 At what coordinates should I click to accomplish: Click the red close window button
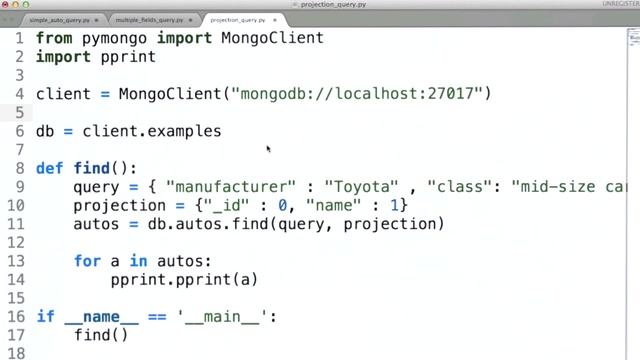[x=5, y=4]
